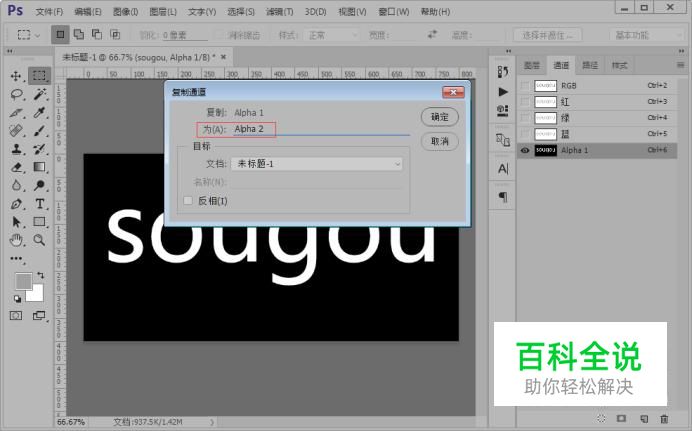692x431 pixels.
Task: Select the Rectangle shape tool
Action: [x=39, y=222]
